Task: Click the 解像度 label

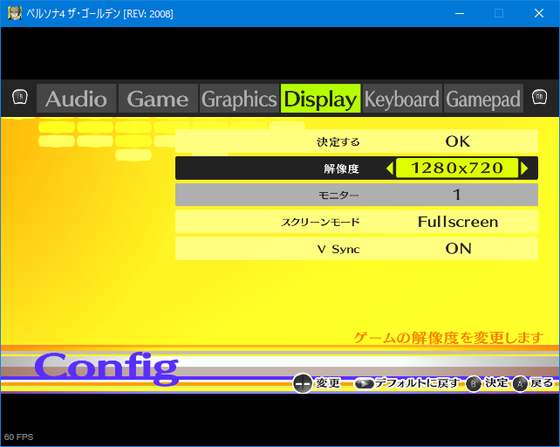Action: click(341, 169)
